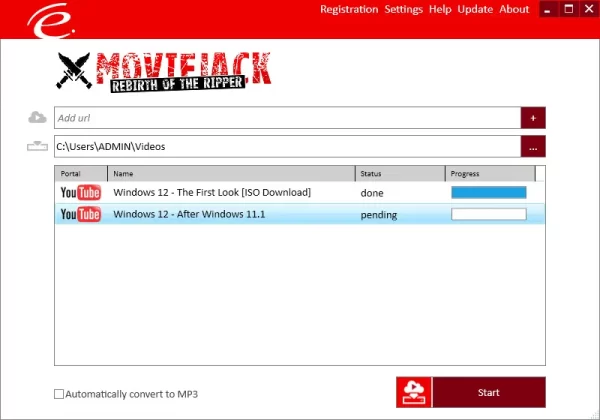This screenshot has height=420, width=600.
Task: Click the save-folder icon beside output path
Action: pos(38,146)
